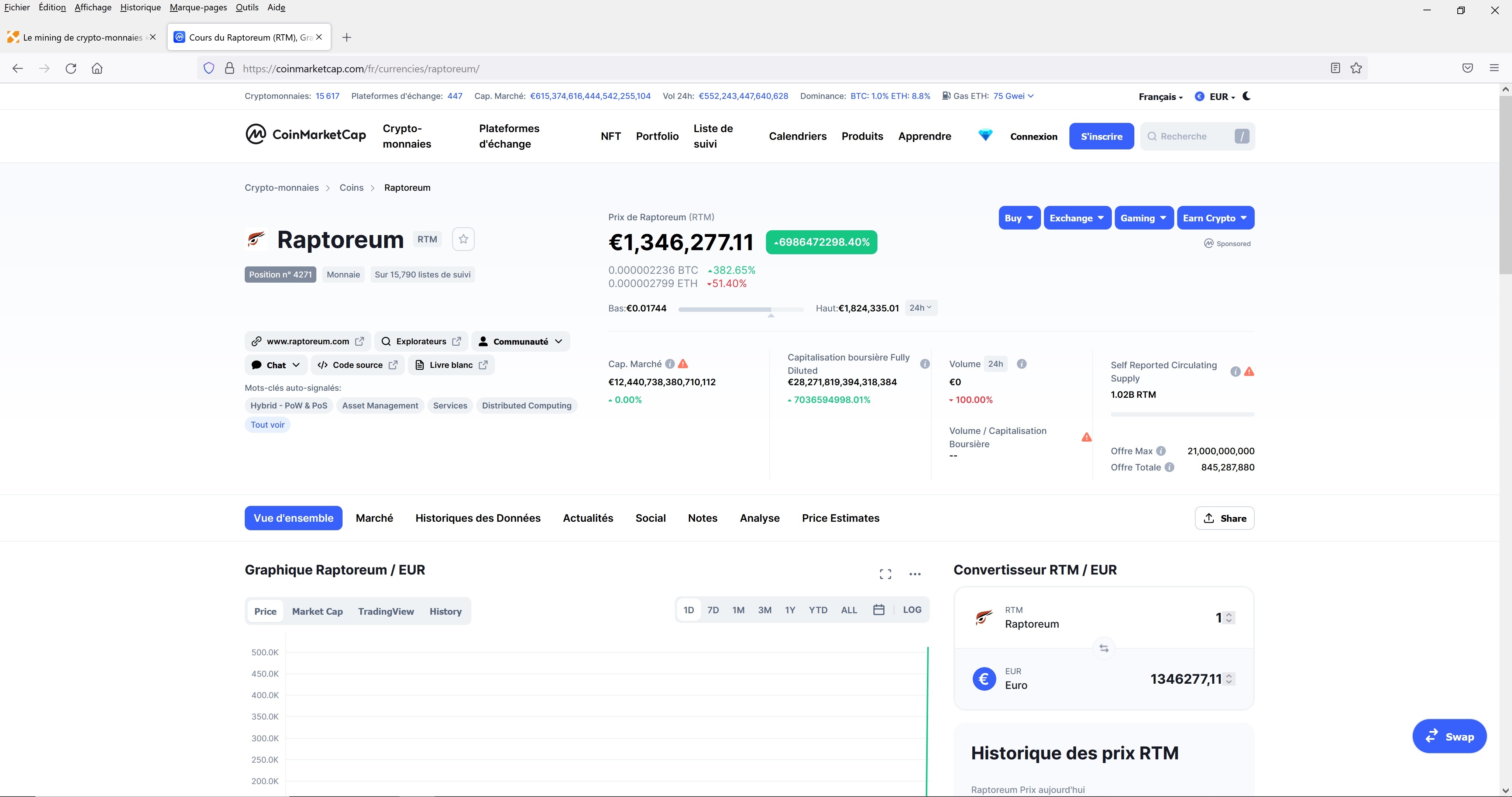Click the diamond rewards icon
The height and width of the screenshot is (797, 1512).
click(x=986, y=135)
